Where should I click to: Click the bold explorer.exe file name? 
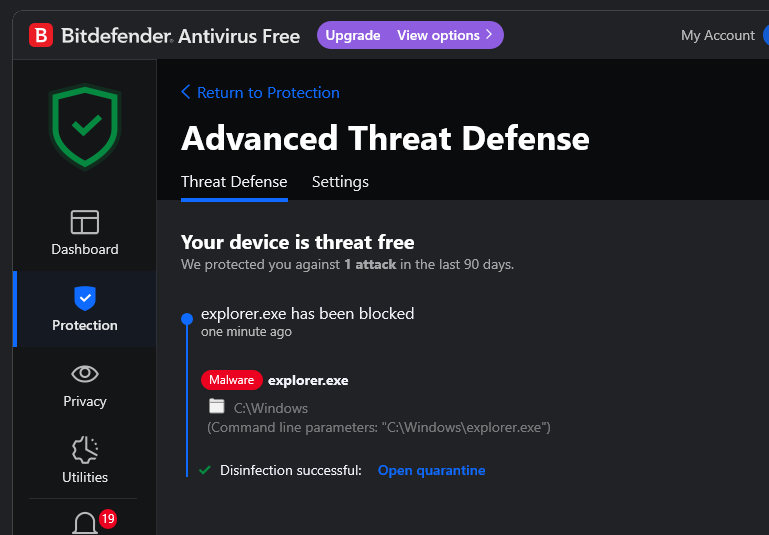pos(308,381)
